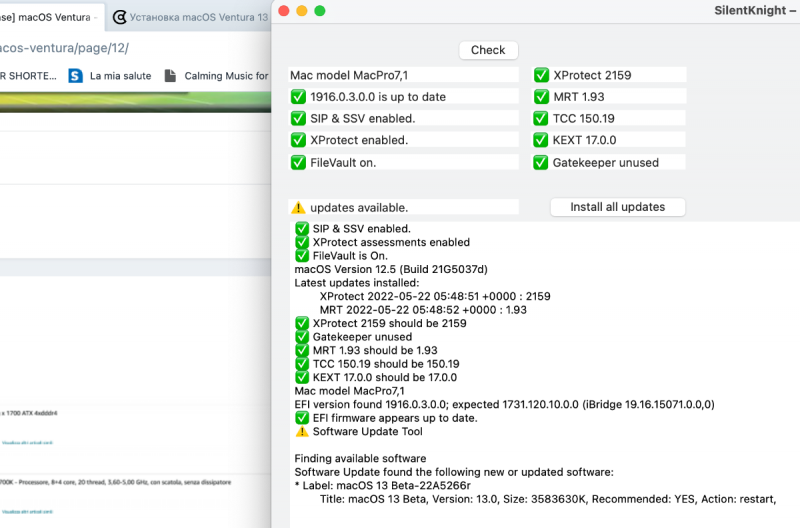The image size is (800, 528).
Task: Click the Check button in SilentKnight
Action: [x=488, y=50]
